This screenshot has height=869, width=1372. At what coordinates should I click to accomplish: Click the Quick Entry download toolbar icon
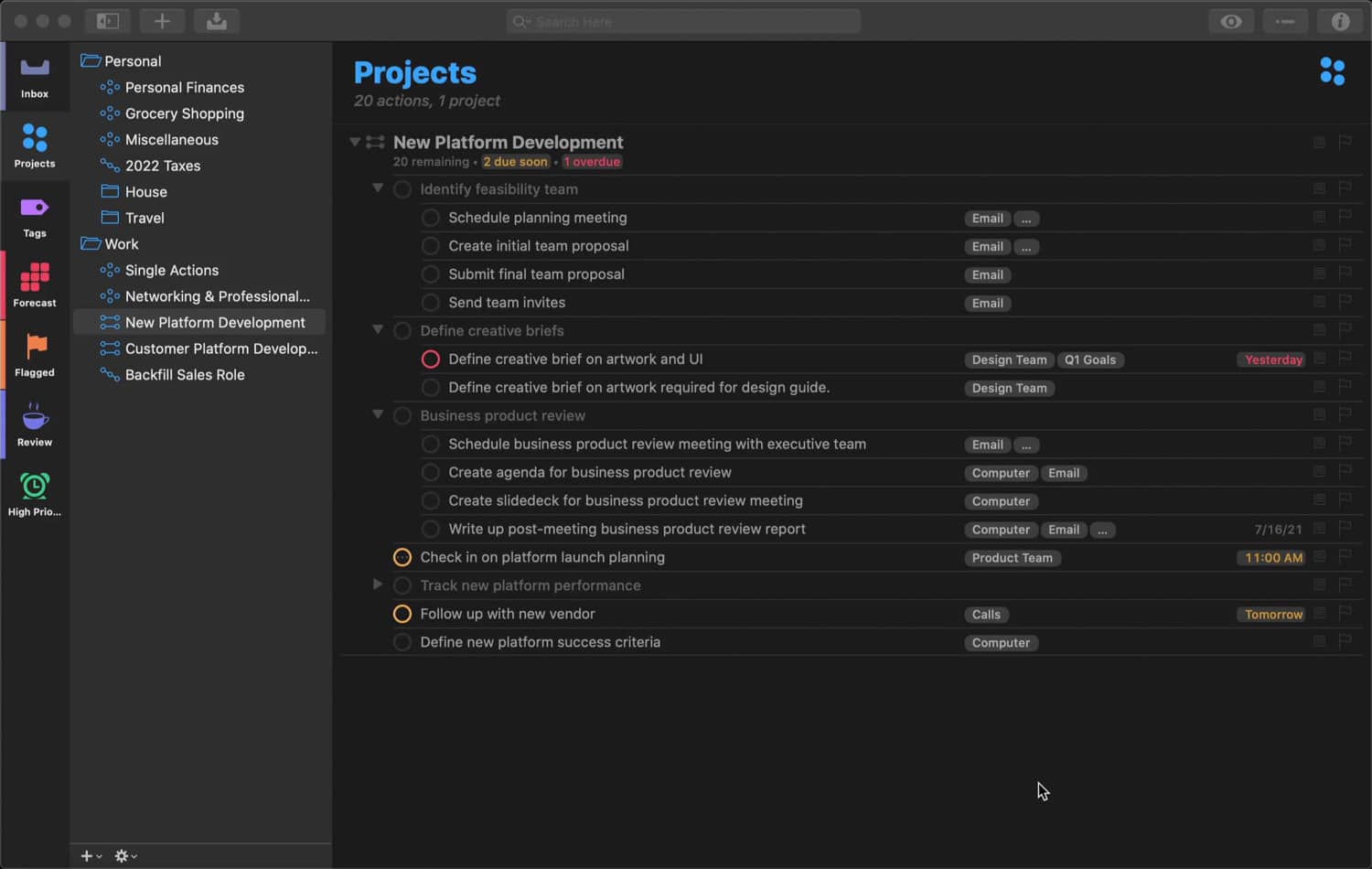(217, 21)
